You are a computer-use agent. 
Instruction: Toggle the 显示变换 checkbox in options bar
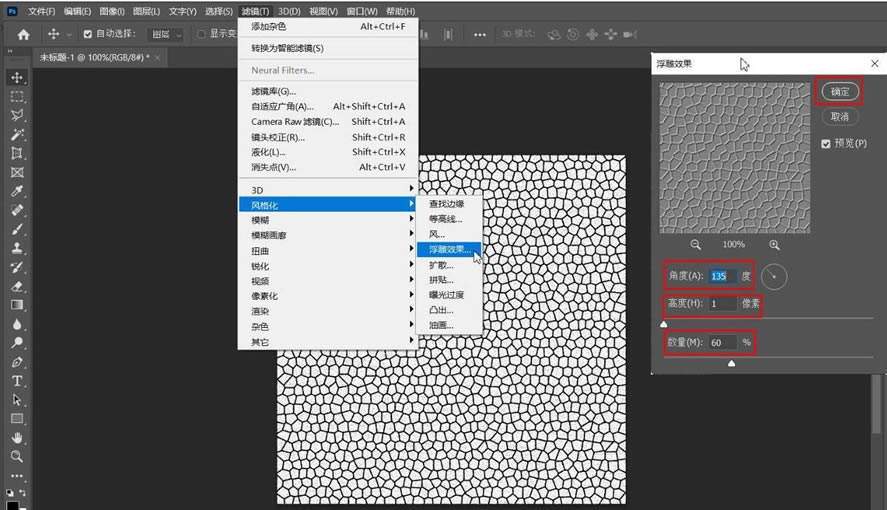[201, 34]
